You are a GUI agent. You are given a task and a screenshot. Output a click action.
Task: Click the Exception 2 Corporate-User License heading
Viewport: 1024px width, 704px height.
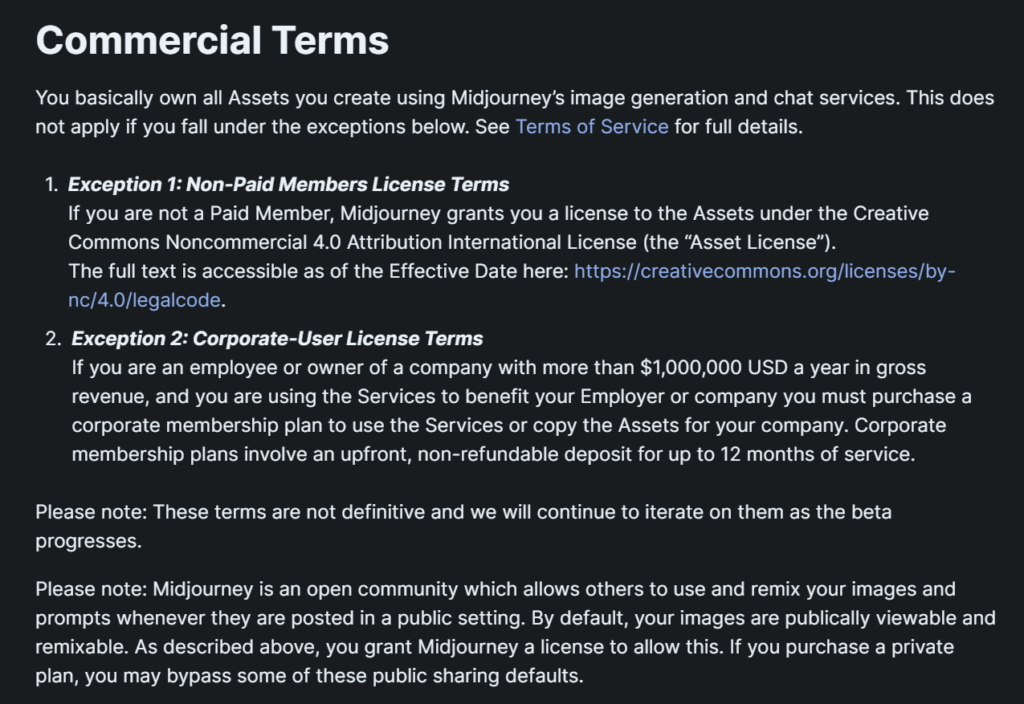click(x=277, y=339)
